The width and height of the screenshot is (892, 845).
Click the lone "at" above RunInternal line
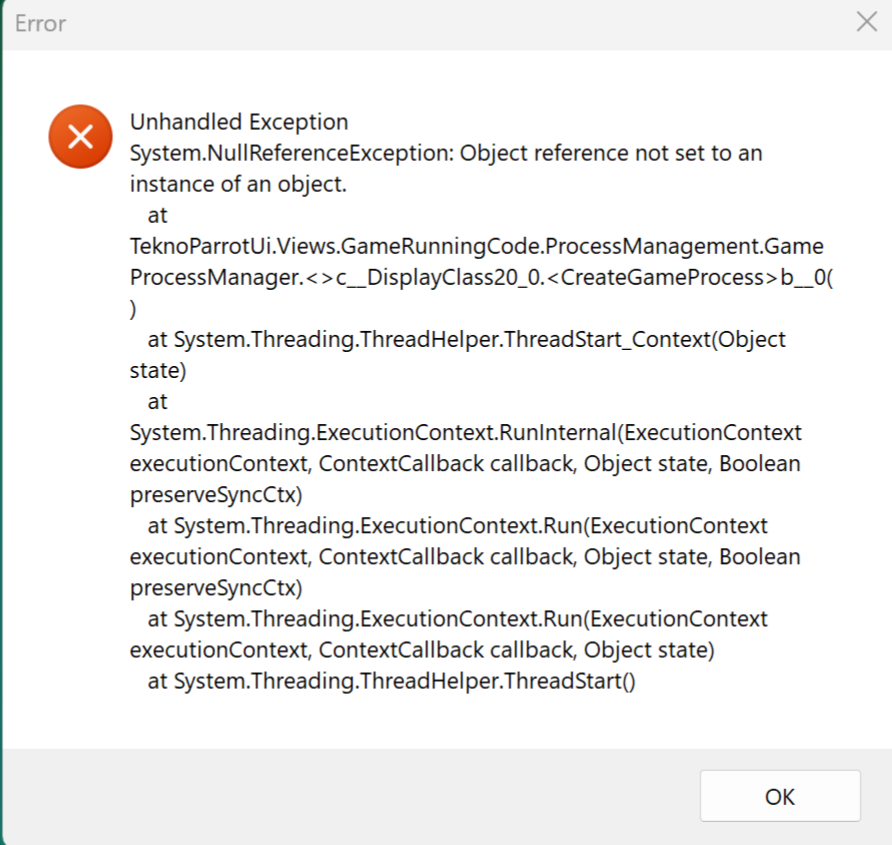tap(157, 401)
